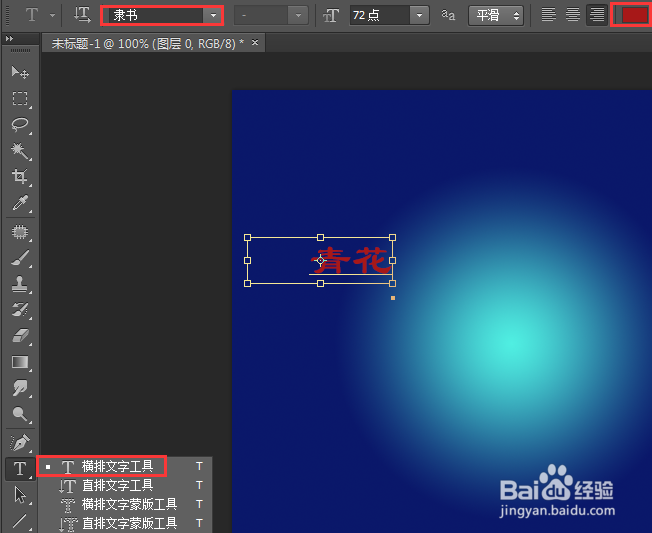Select the Eraser tool
The width and height of the screenshot is (652, 533).
pyautogui.click(x=20, y=336)
